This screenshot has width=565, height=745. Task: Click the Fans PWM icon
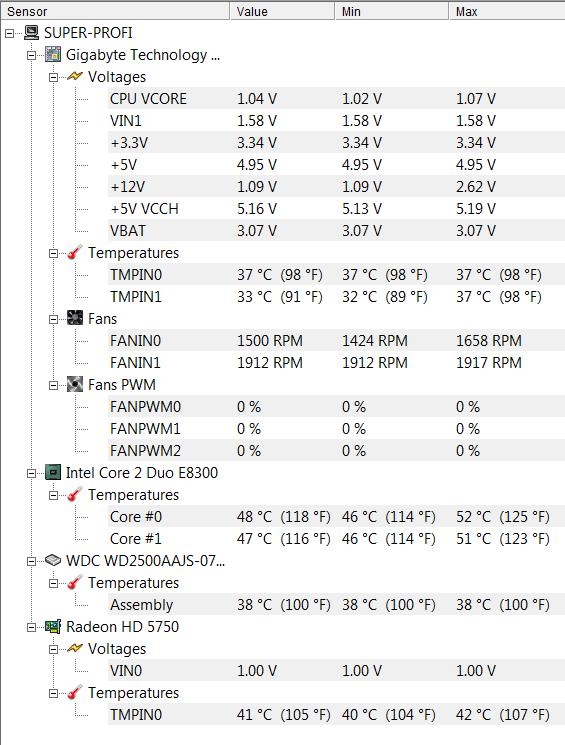tap(75, 384)
